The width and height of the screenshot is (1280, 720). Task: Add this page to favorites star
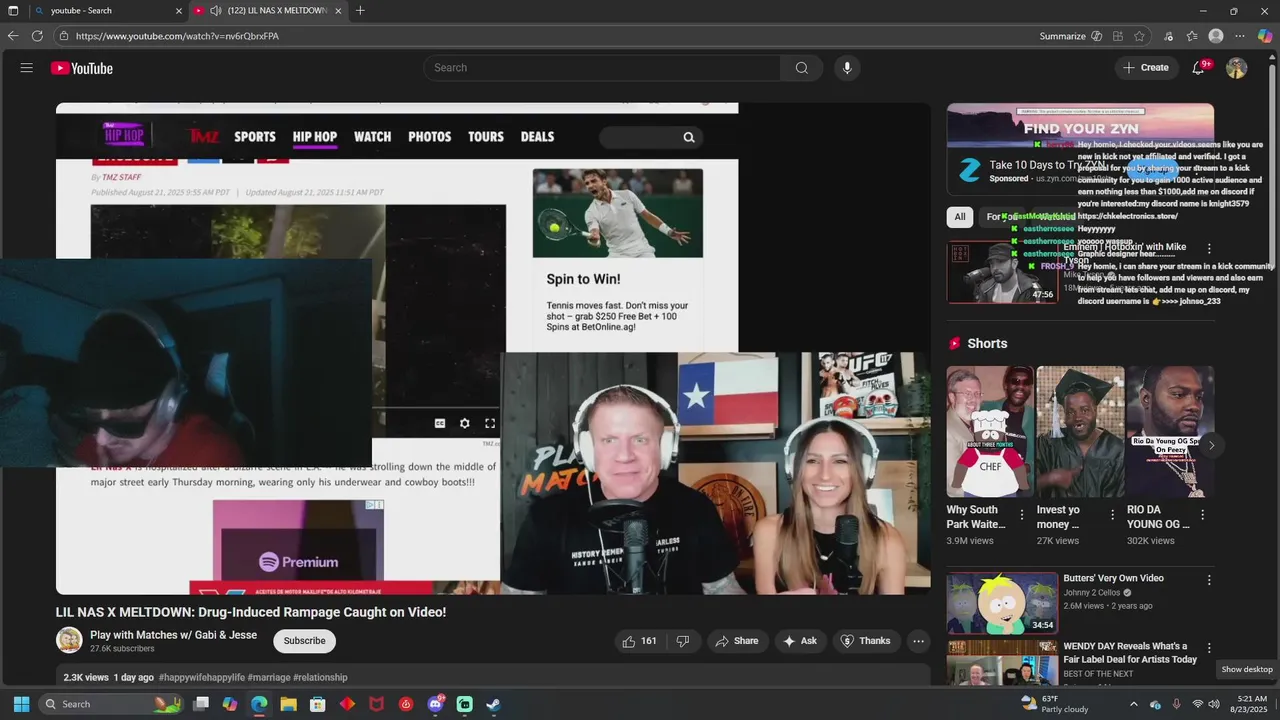point(1139,36)
